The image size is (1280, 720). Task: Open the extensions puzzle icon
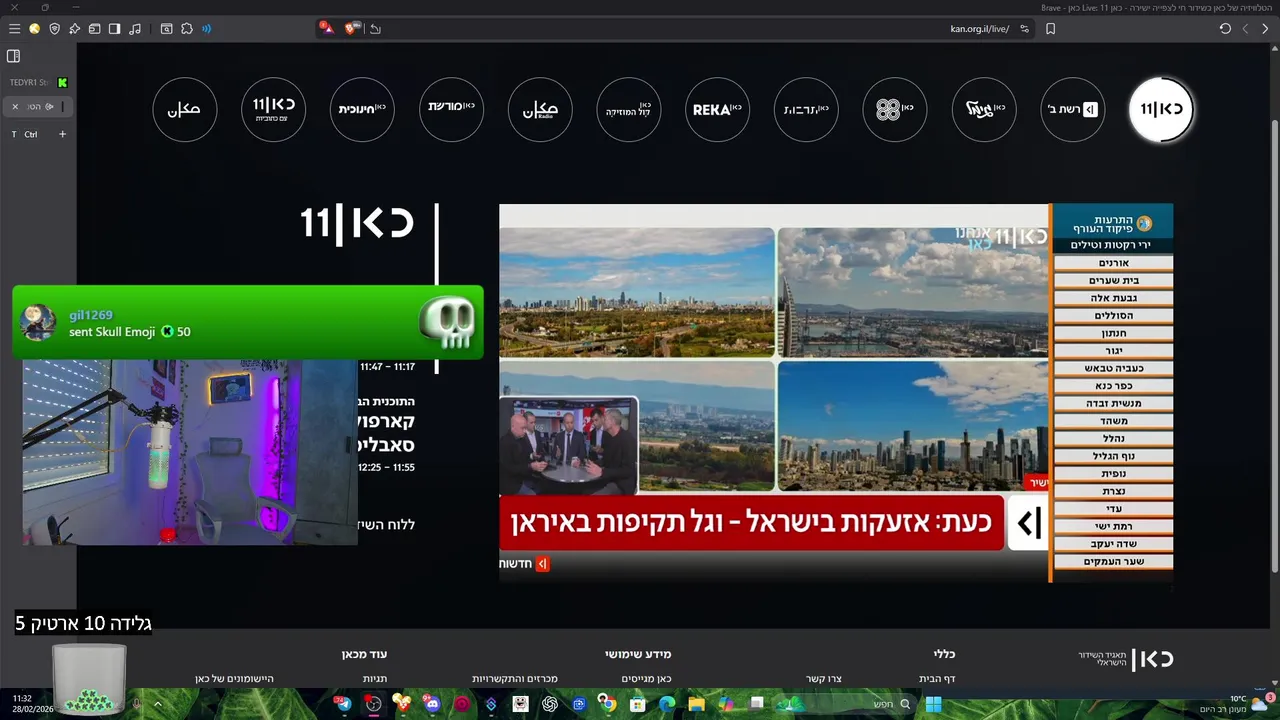[186, 29]
